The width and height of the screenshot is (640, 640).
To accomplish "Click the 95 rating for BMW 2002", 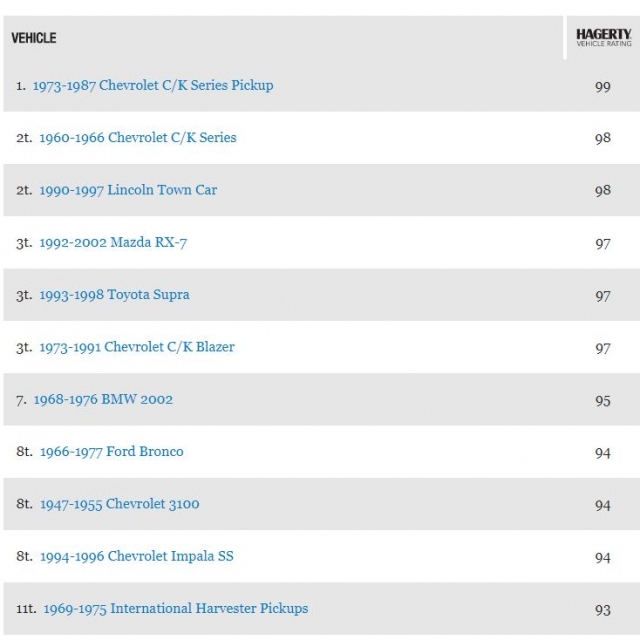I will pos(602,400).
